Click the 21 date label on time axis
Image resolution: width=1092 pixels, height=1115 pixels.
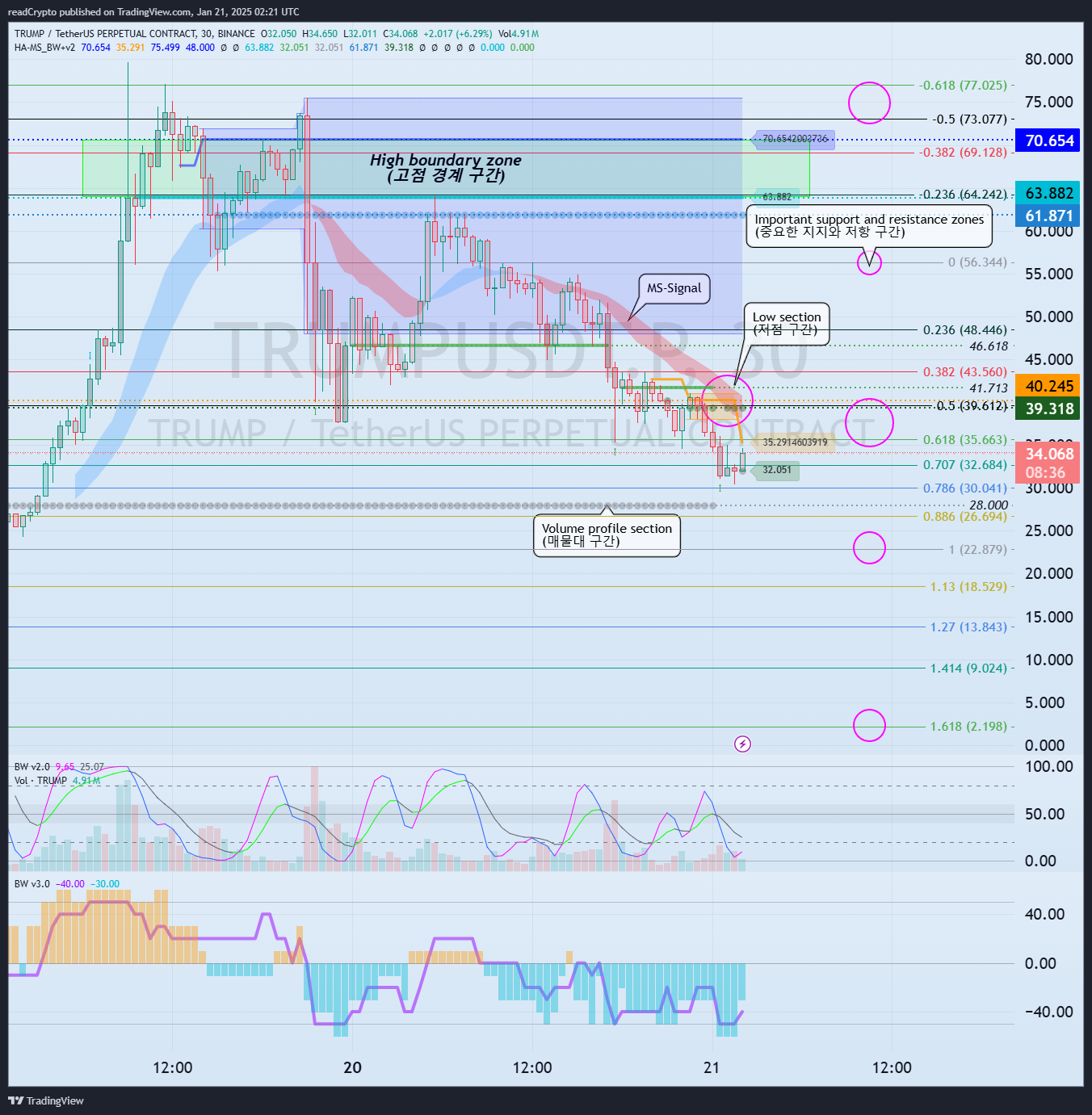coord(712,1067)
